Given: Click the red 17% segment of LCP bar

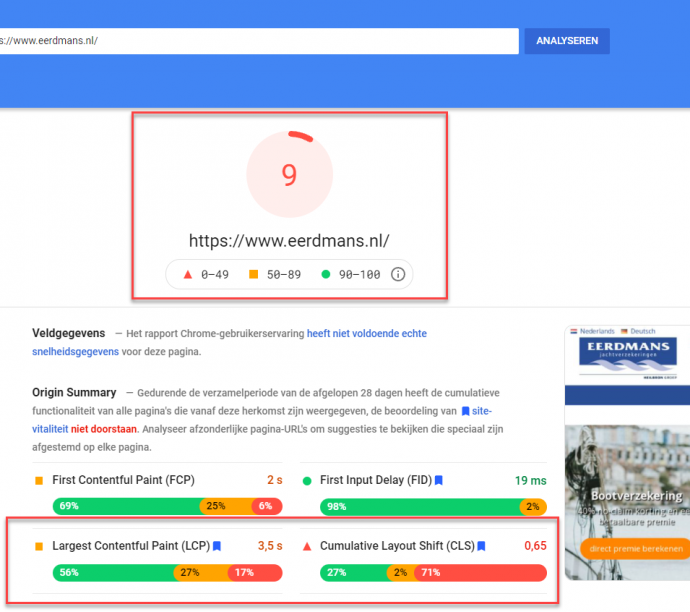Looking at the screenshot, I should pyautogui.click(x=255, y=572).
